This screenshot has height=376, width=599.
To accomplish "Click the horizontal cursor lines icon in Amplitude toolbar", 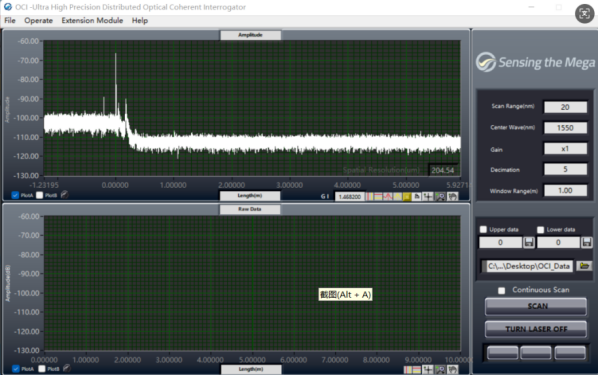I will 378,196.
